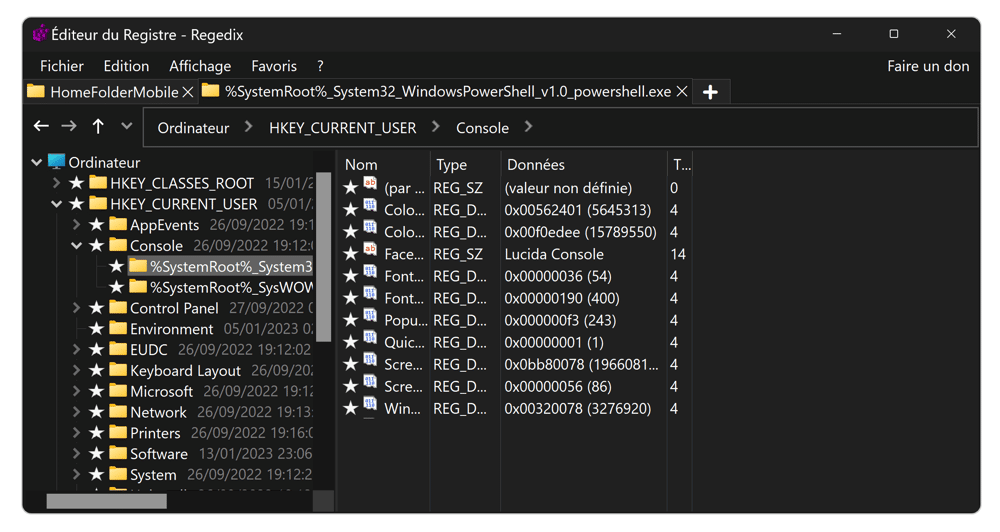Select the %SystemRoot%_SysWOW subkey

click(232, 288)
